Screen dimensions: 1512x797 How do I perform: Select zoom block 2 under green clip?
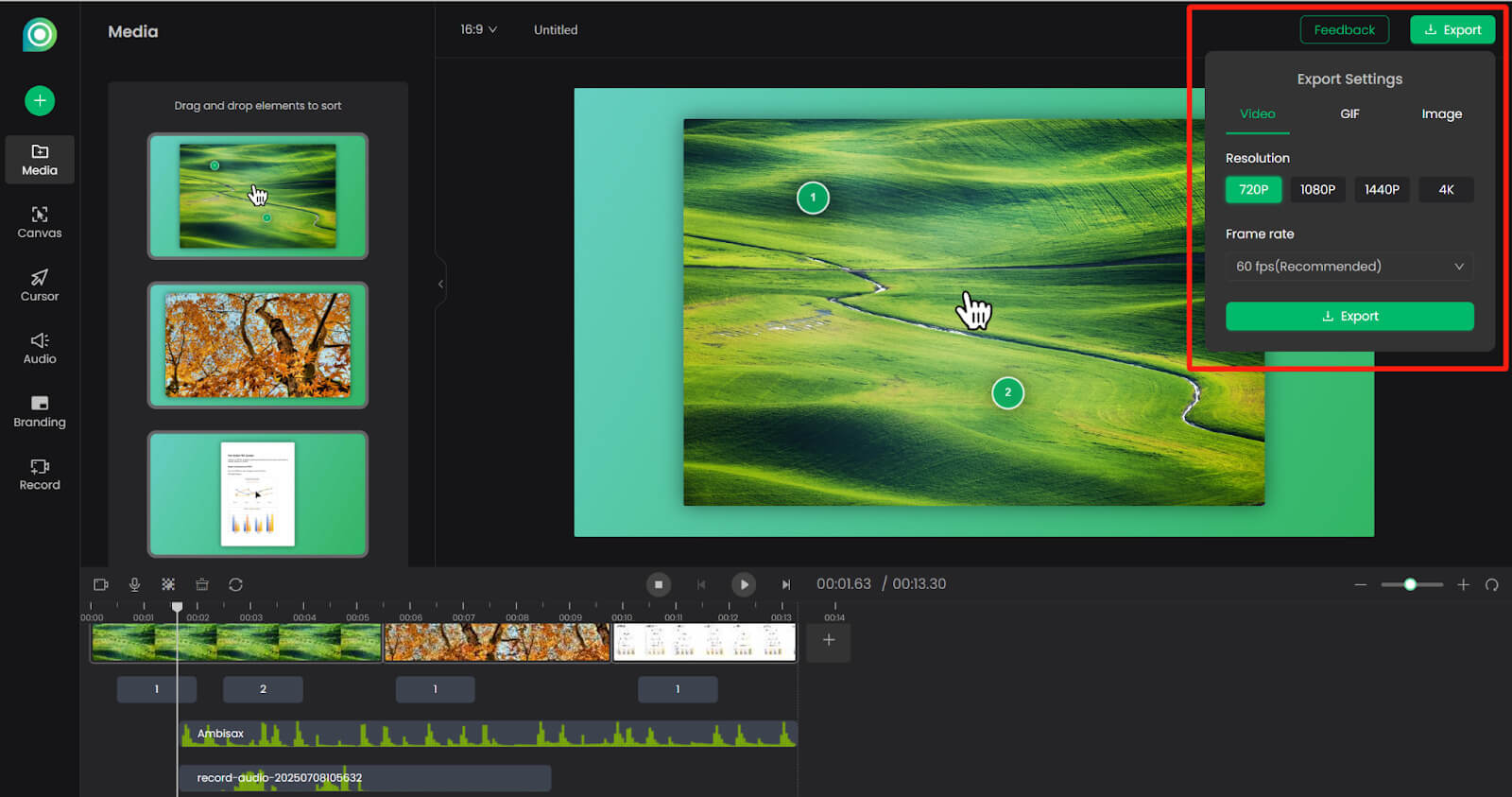coord(263,689)
